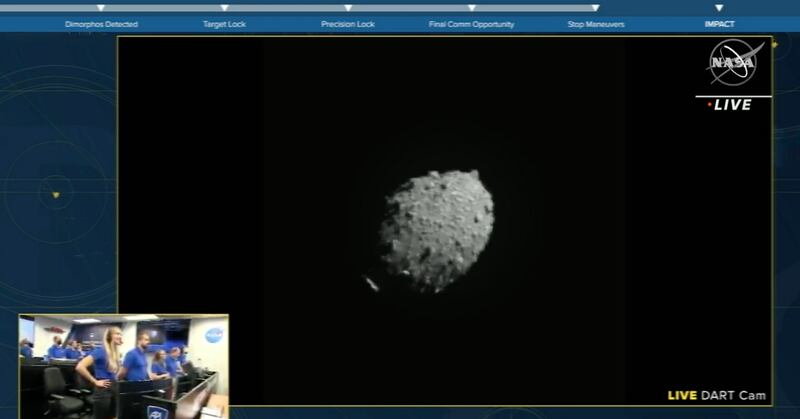Select the Precision Lock milestone label
This screenshot has height=419, width=800.
tap(348, 24)
